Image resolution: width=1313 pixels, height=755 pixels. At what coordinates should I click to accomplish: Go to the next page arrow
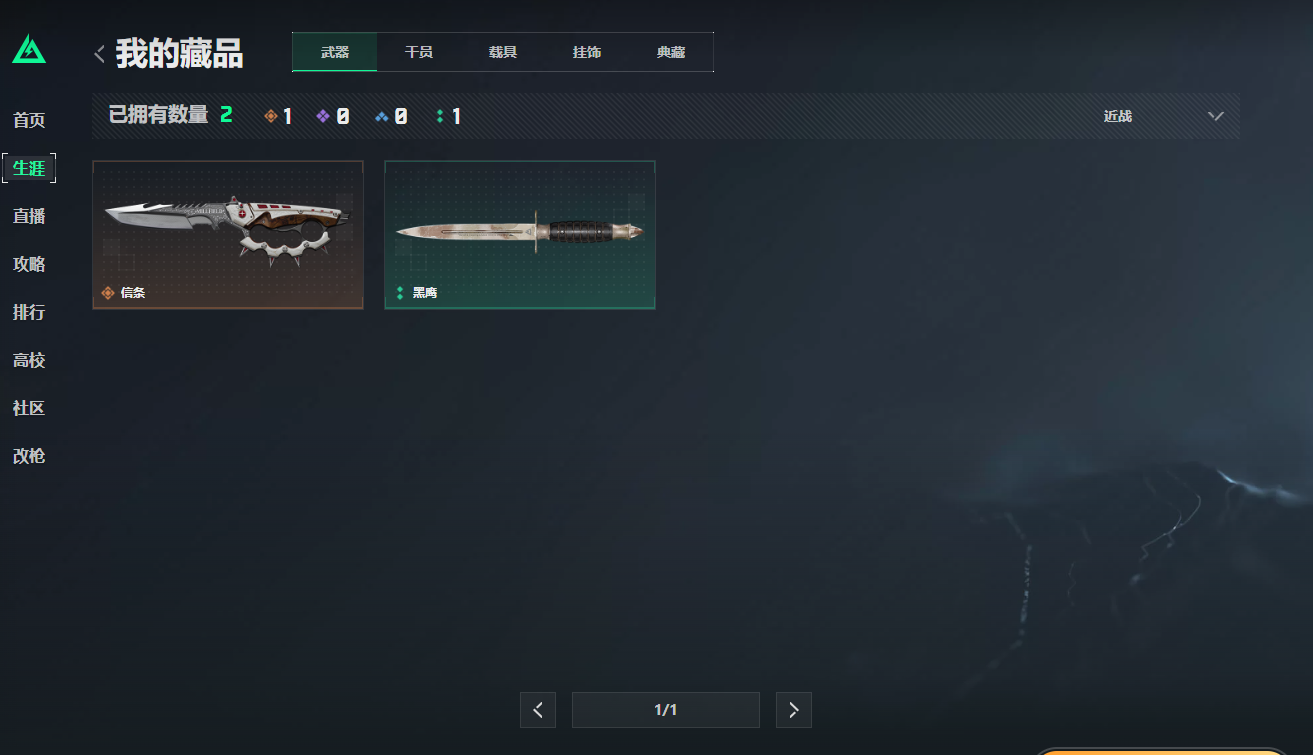pos(794,710)
